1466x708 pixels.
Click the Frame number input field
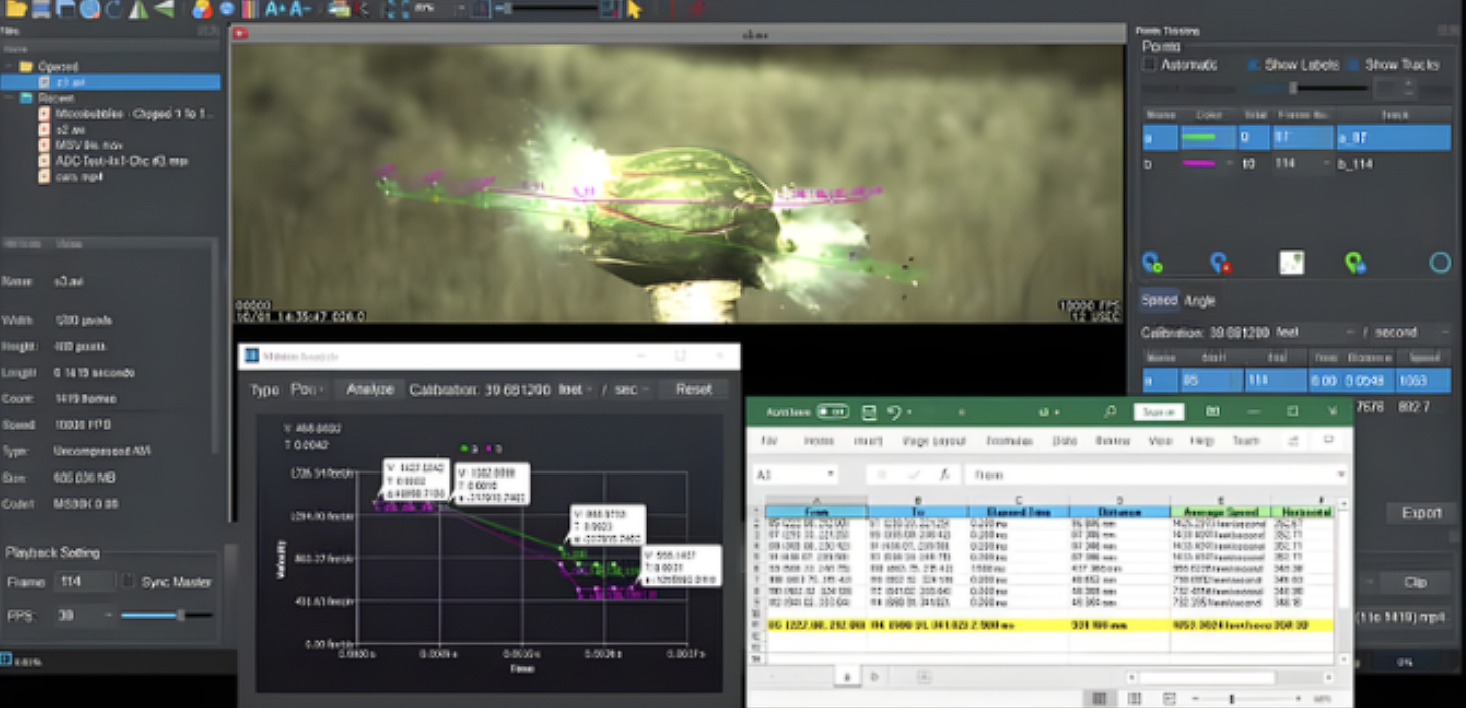pyautogui.click(x=84, y=581)
